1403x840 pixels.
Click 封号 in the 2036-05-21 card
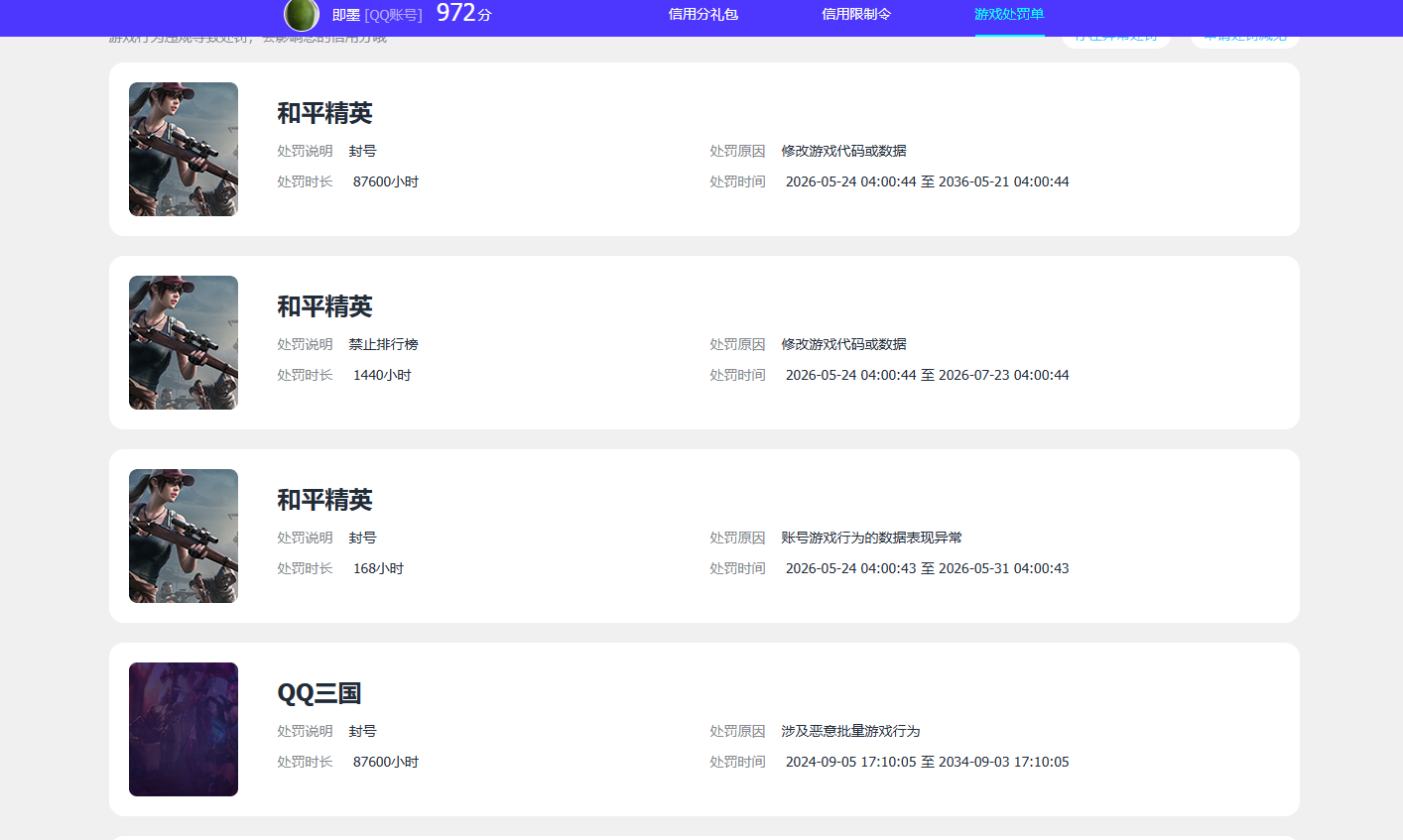click(x=362, y=151)
